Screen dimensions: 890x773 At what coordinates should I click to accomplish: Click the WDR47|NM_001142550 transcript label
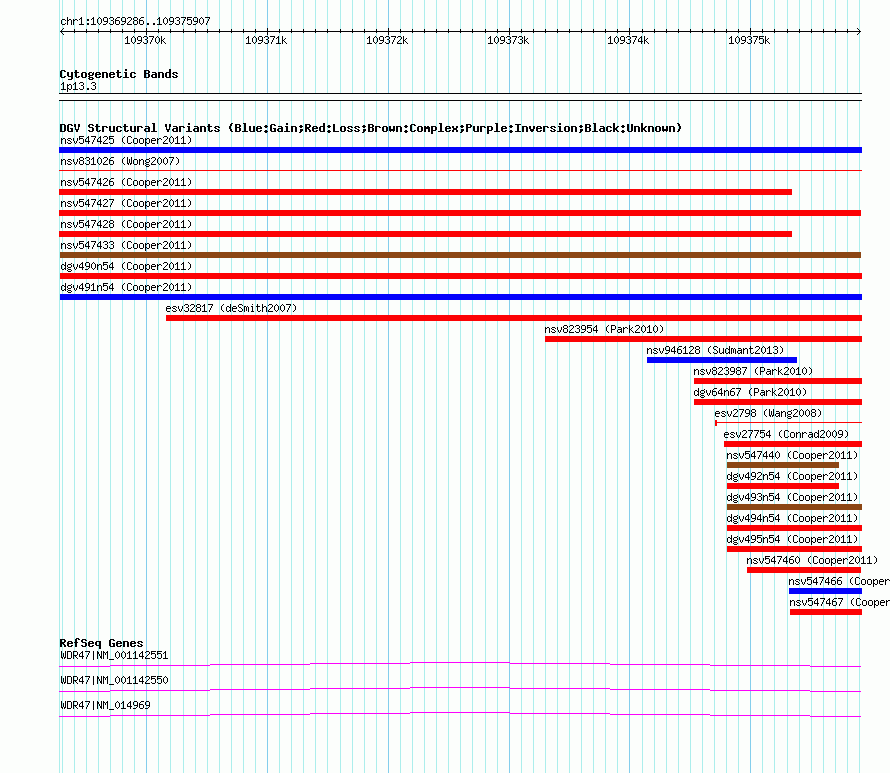point(114,680)
